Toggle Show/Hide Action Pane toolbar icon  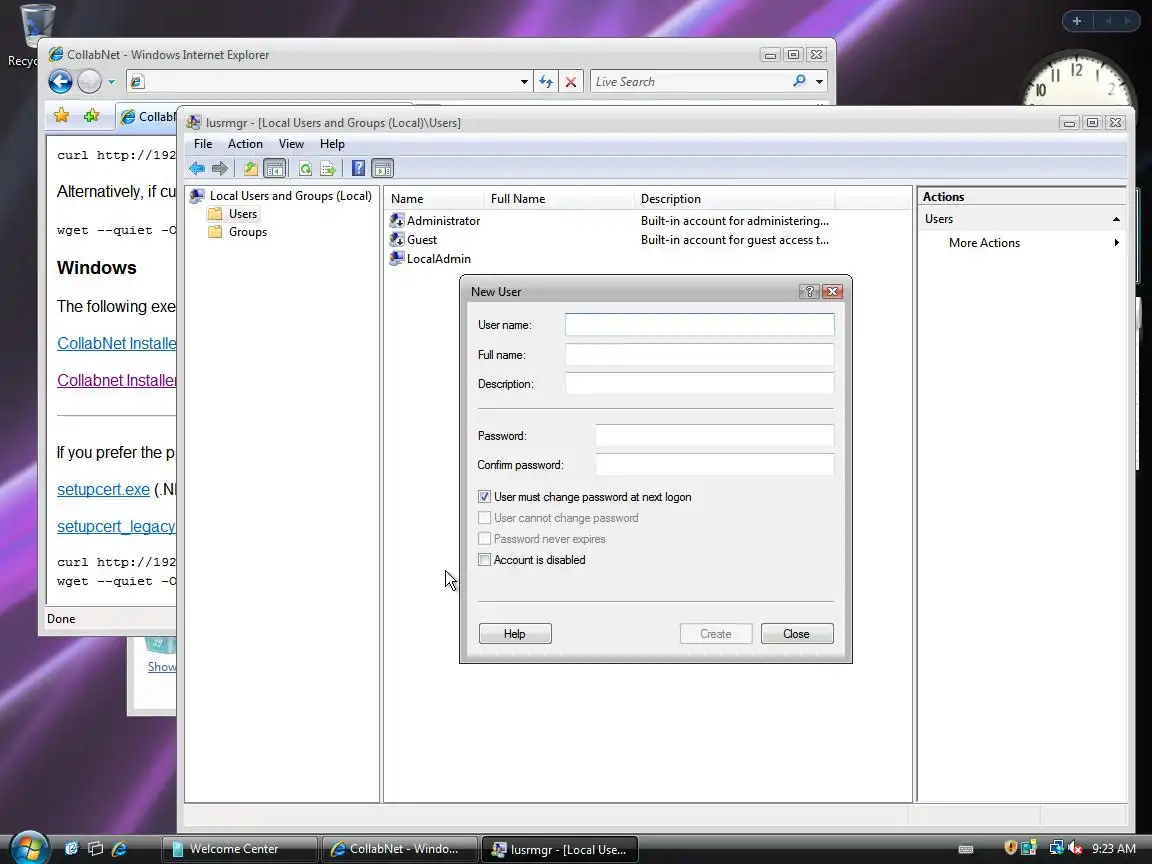(383, 168)
